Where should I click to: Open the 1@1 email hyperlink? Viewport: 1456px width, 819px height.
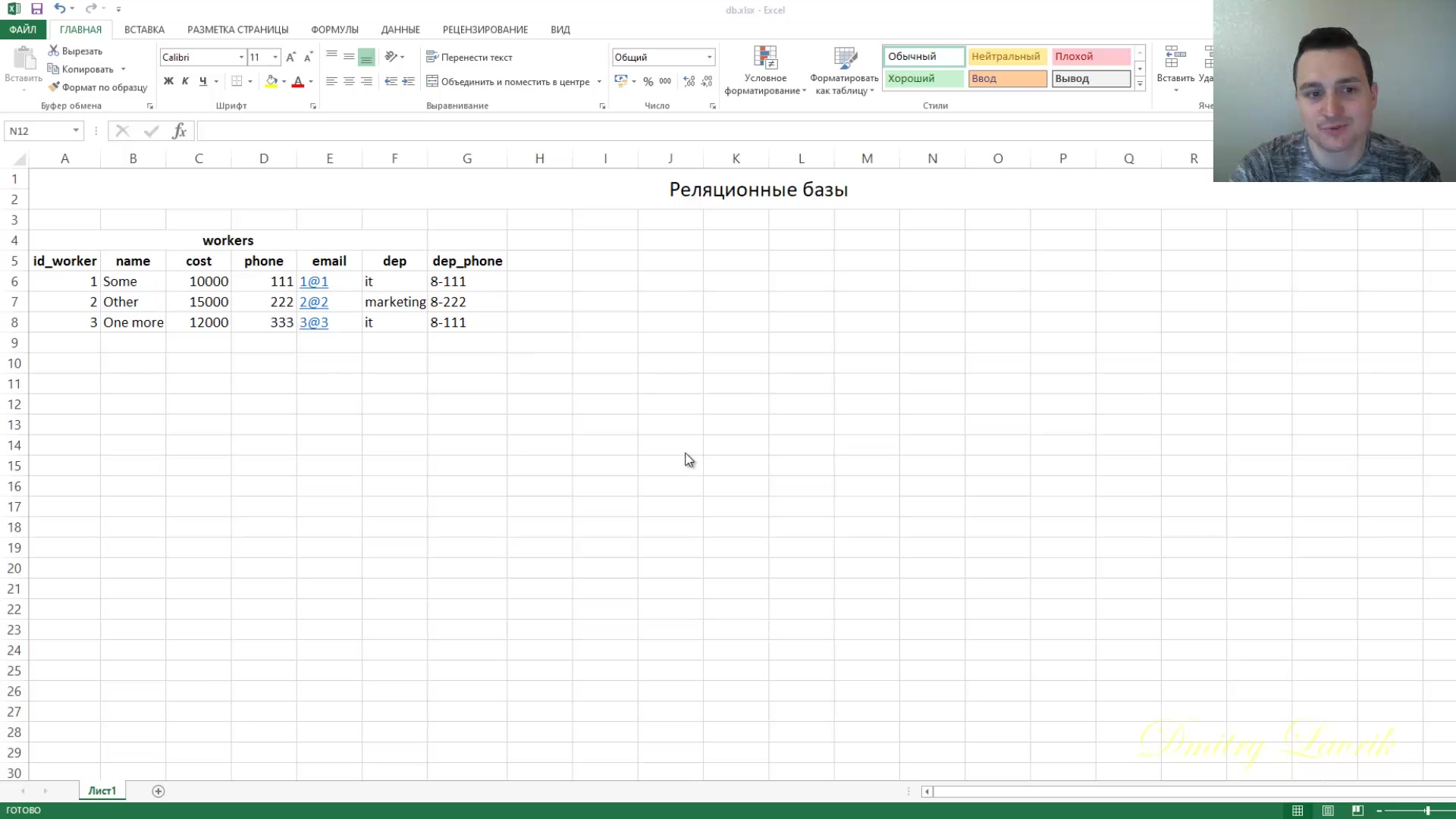point(314,281)
